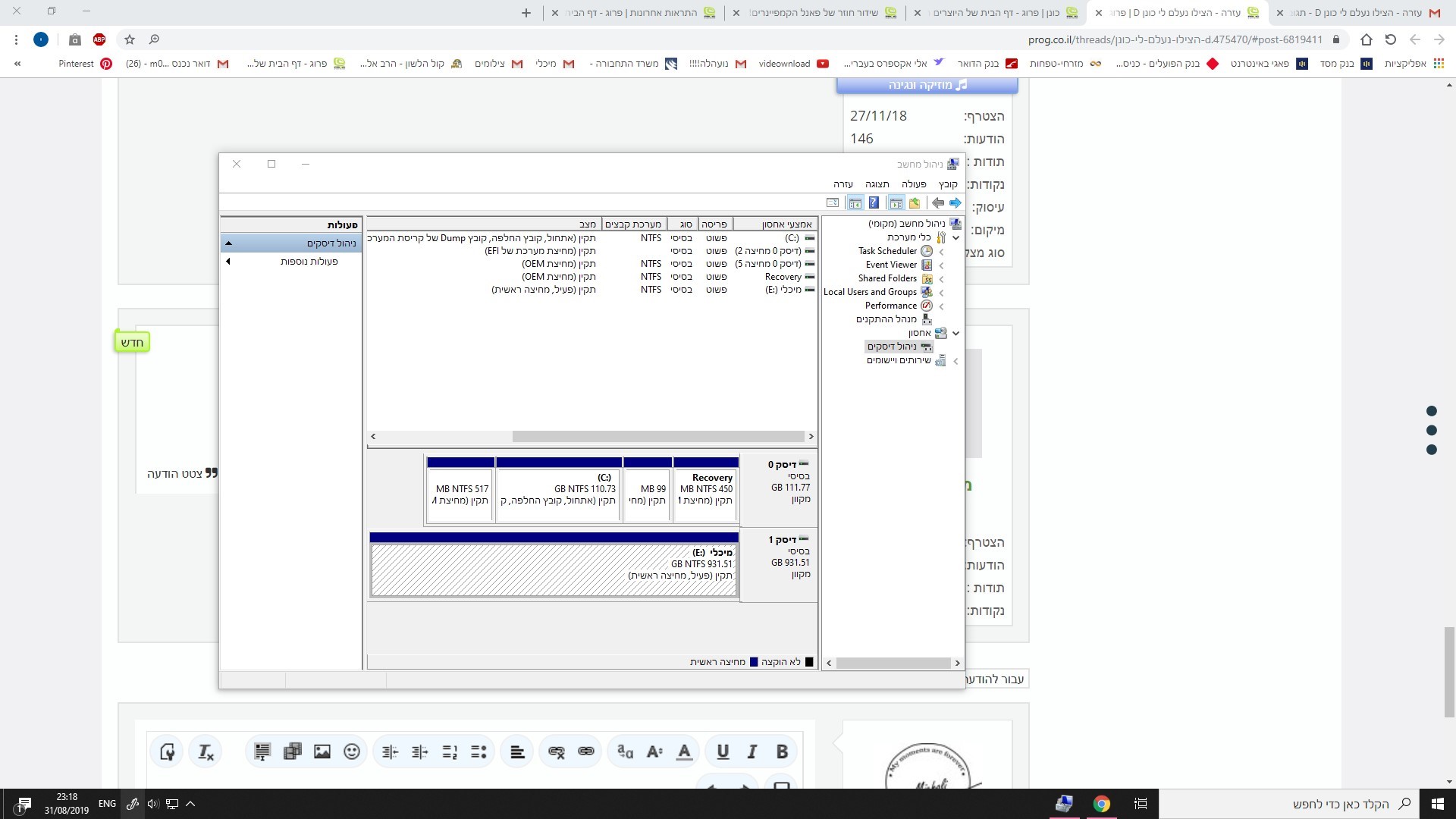Toggle Underline formatting in the editor
The height and width of the screenshot is (819, 1456).
coord(722,752)
